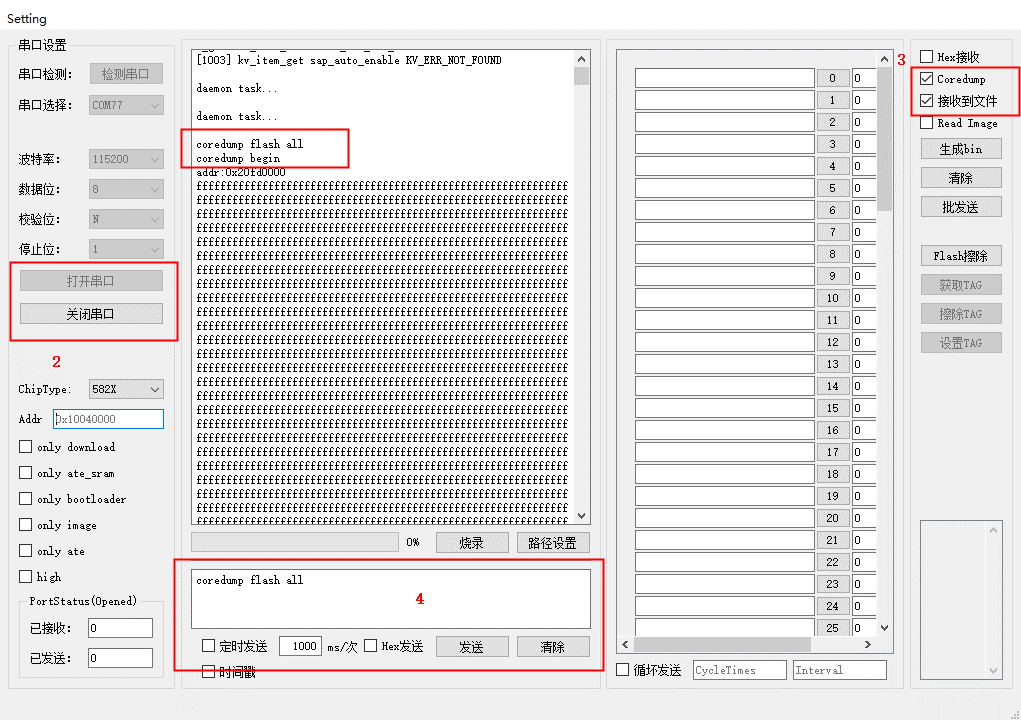Click the 发送 send button
This screenshot has height=720, width=1021.
(x=471, y=646)
